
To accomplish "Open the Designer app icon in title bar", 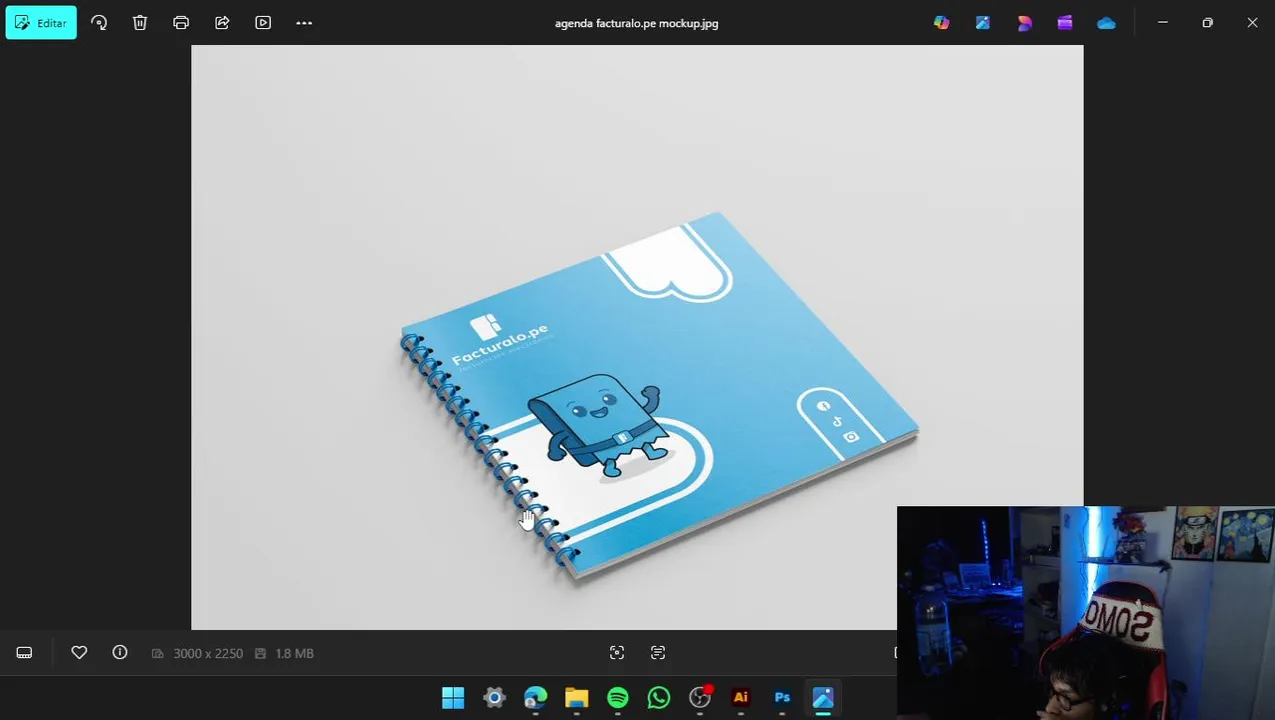I will 983,23.
